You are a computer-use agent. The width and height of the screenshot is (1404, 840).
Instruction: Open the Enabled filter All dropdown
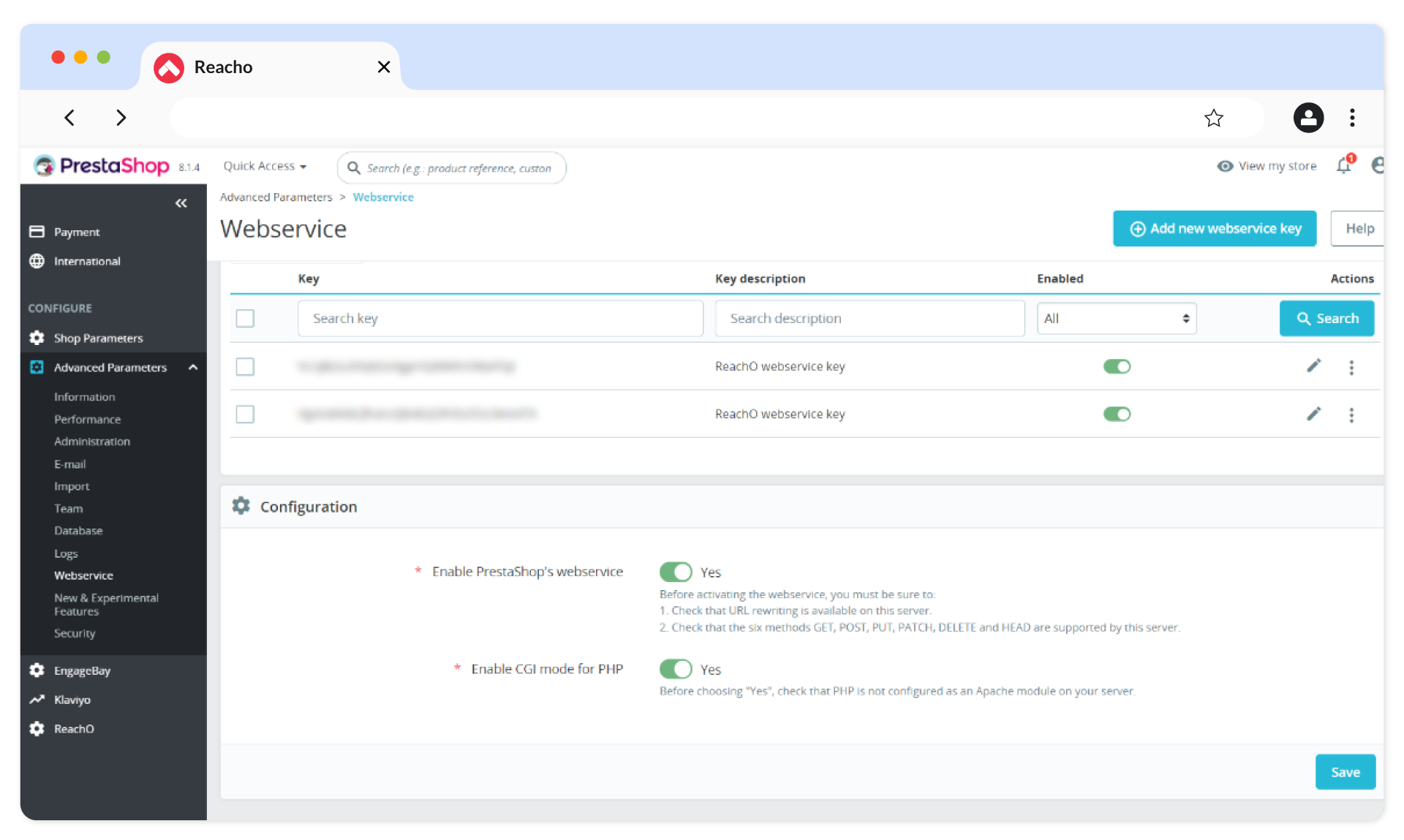[x=1116, y=319]
